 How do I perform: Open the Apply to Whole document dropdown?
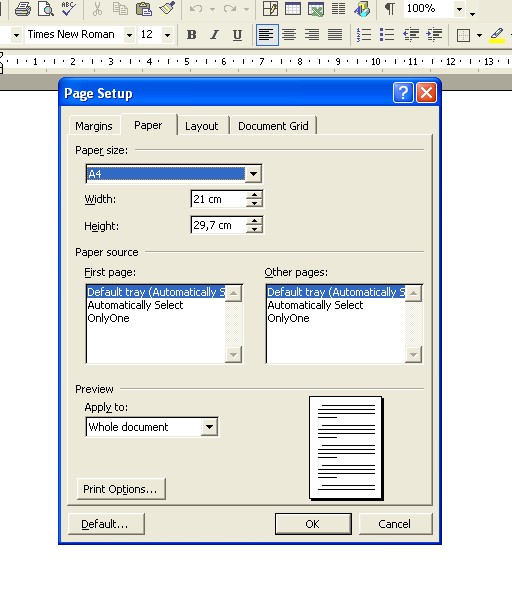click(209, 427)
